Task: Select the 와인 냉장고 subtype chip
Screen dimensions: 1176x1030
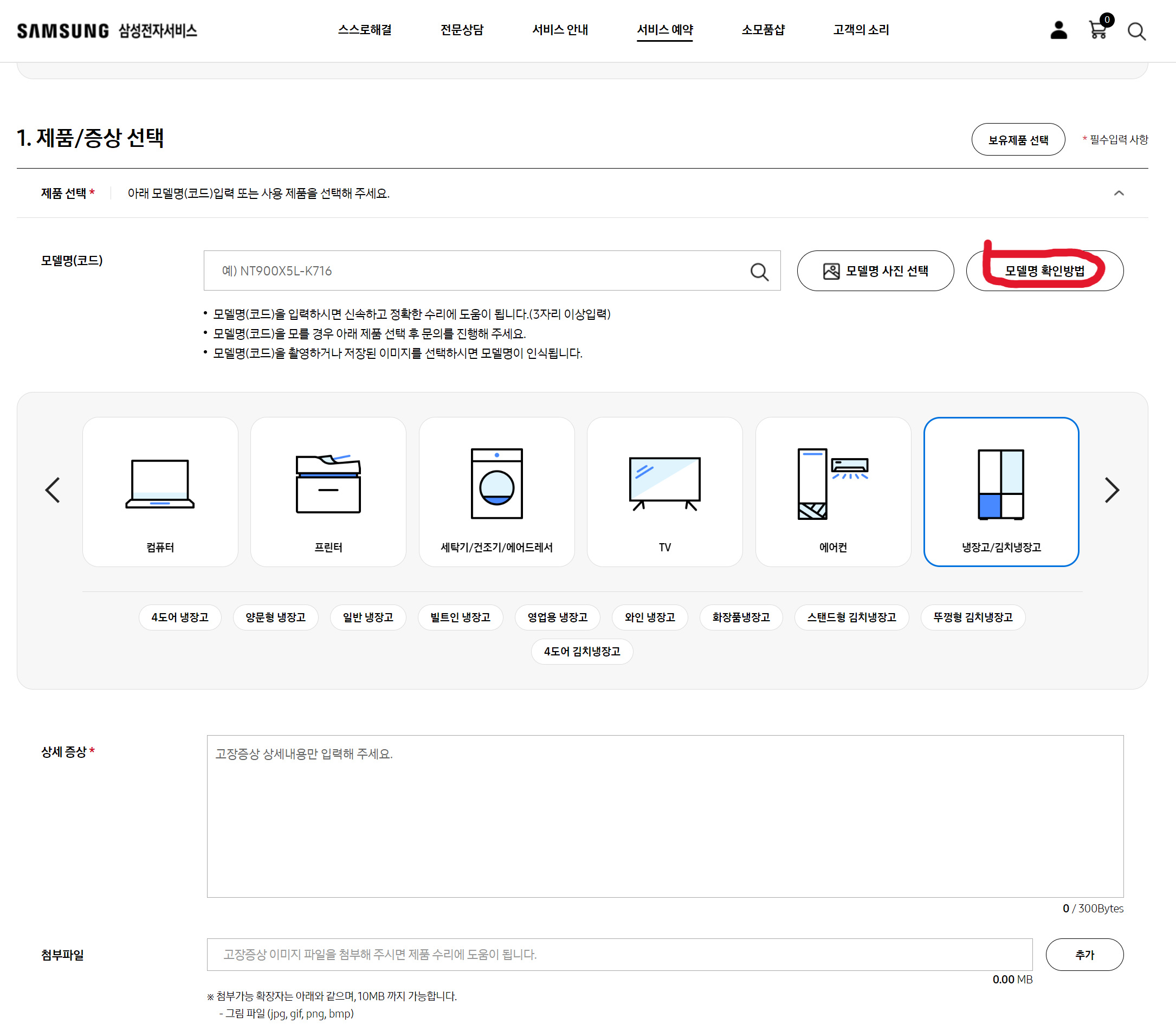Action: (x=649, y=617)
